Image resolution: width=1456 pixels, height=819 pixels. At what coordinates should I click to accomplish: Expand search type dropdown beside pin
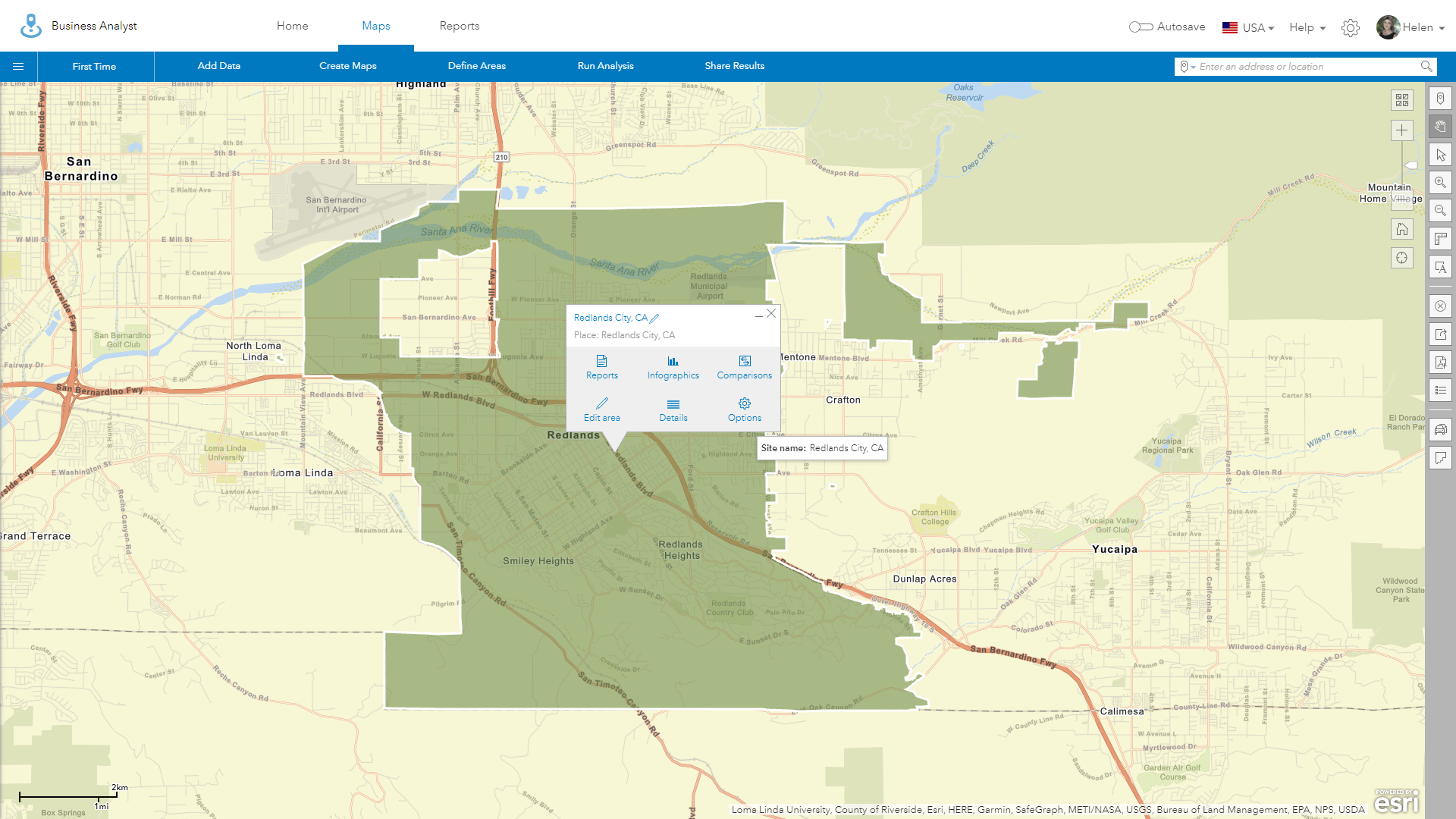(x=1193, y=67)
